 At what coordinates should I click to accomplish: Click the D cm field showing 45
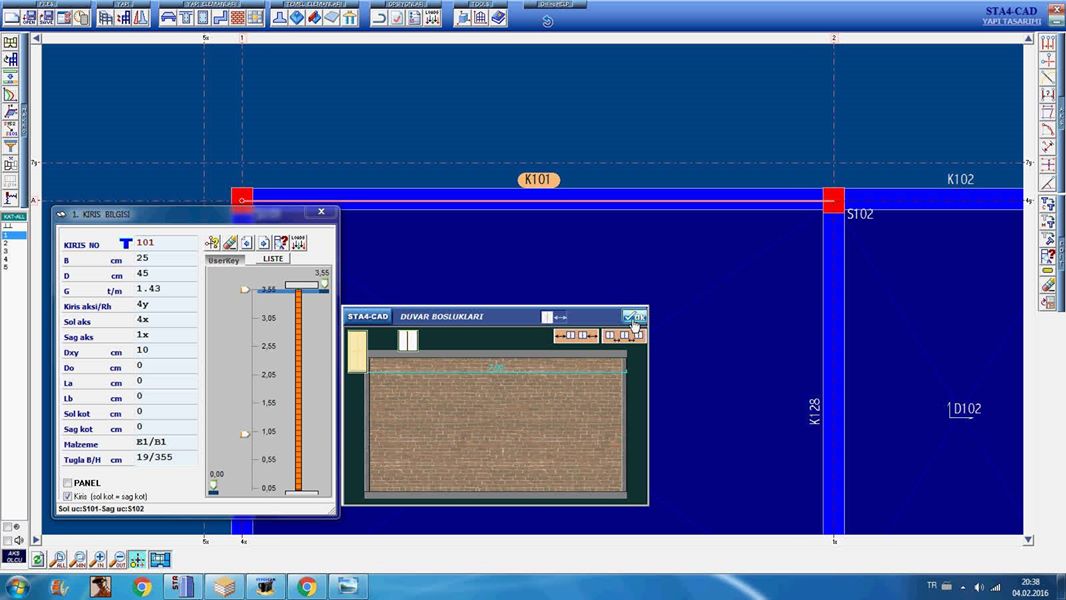coord(167,274)
